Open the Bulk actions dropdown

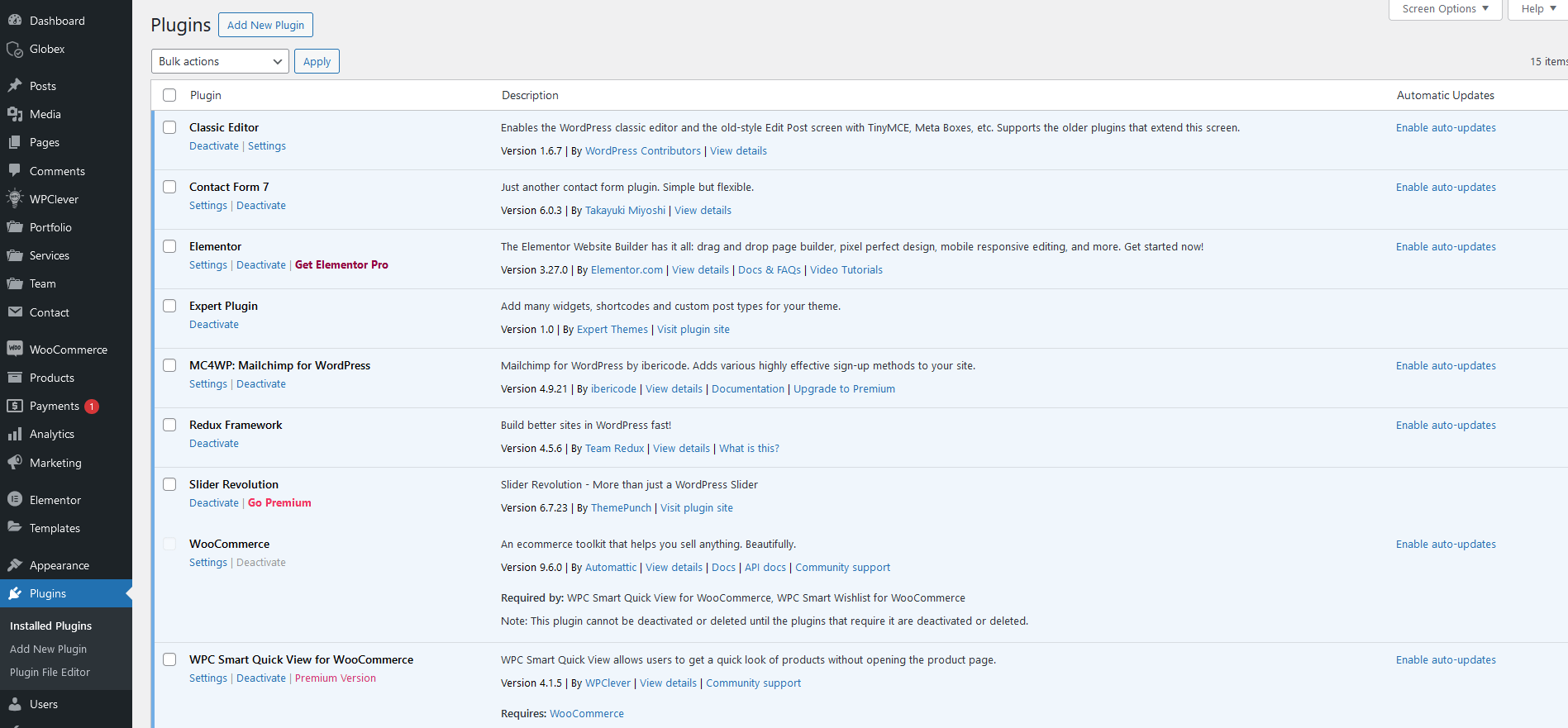(220, 61)
